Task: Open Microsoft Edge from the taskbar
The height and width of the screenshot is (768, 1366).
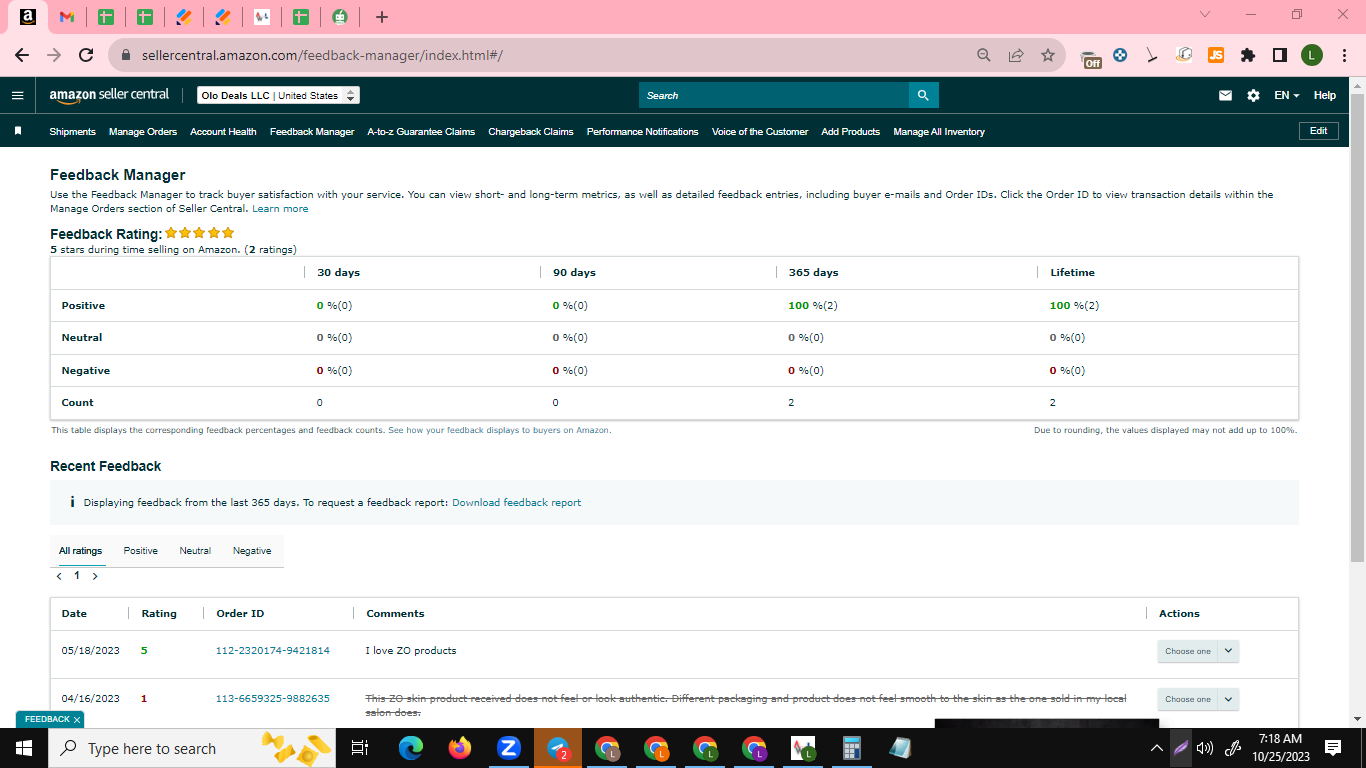Action: point(411,748)
